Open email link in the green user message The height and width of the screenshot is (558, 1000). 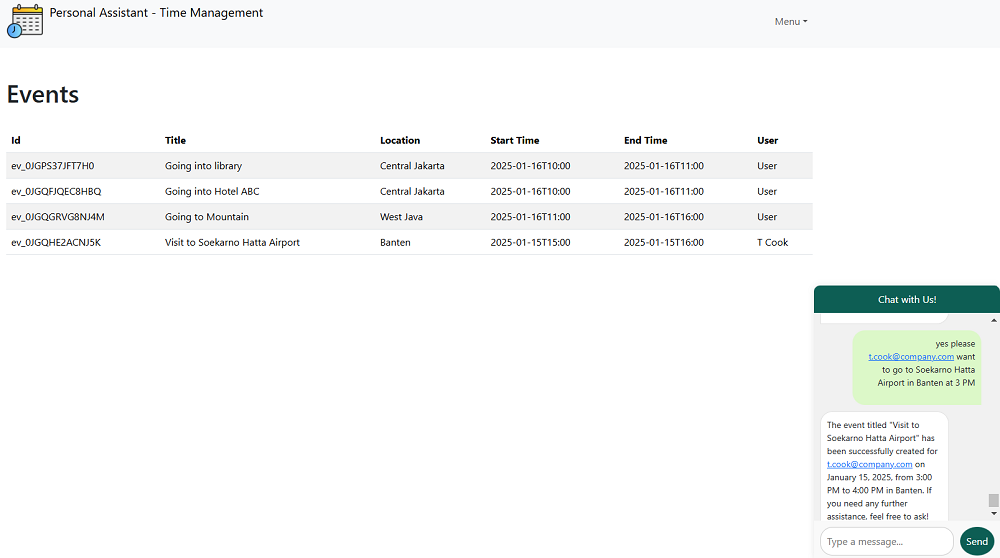pyautogui.click(x=910, y=356)
